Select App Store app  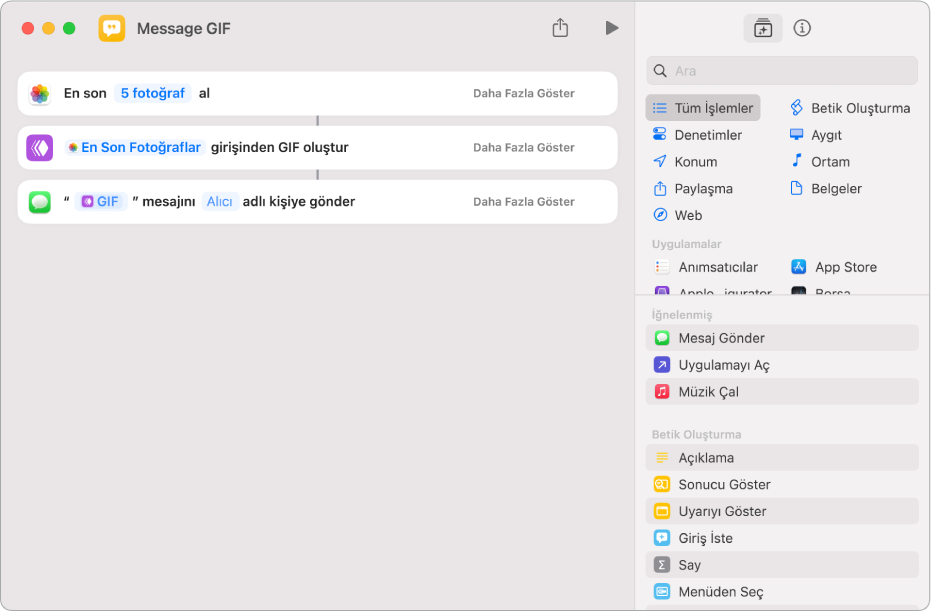834,267
